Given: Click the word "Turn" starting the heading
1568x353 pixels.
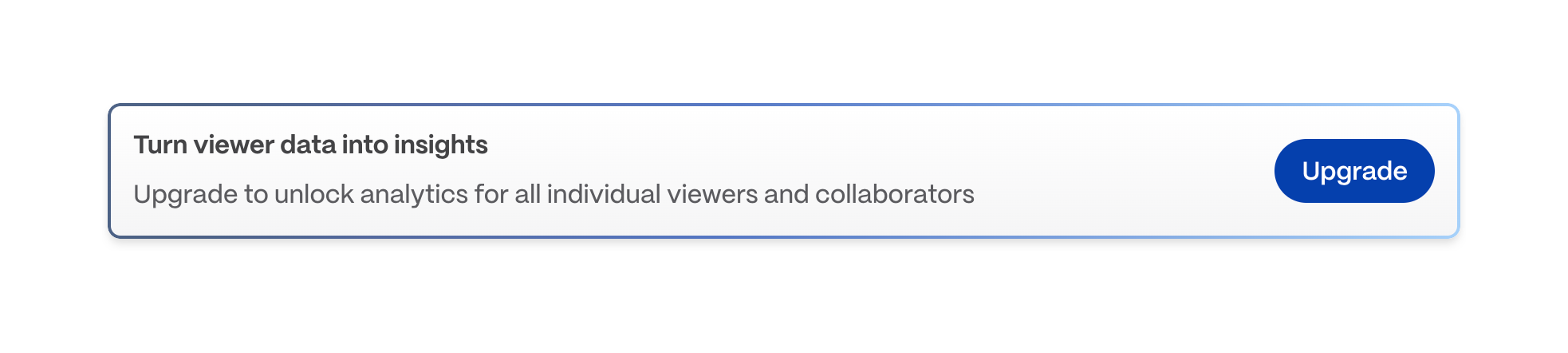Looking at the screenshot, I should (160, 145).
